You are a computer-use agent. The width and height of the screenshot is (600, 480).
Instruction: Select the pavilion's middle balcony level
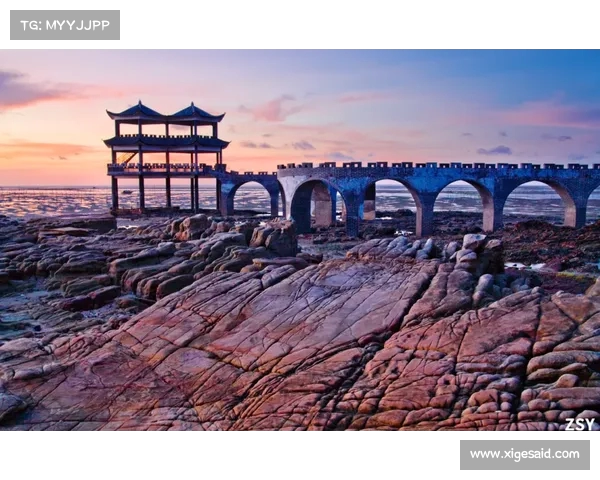pyautogui.click(x=166, y=144)
